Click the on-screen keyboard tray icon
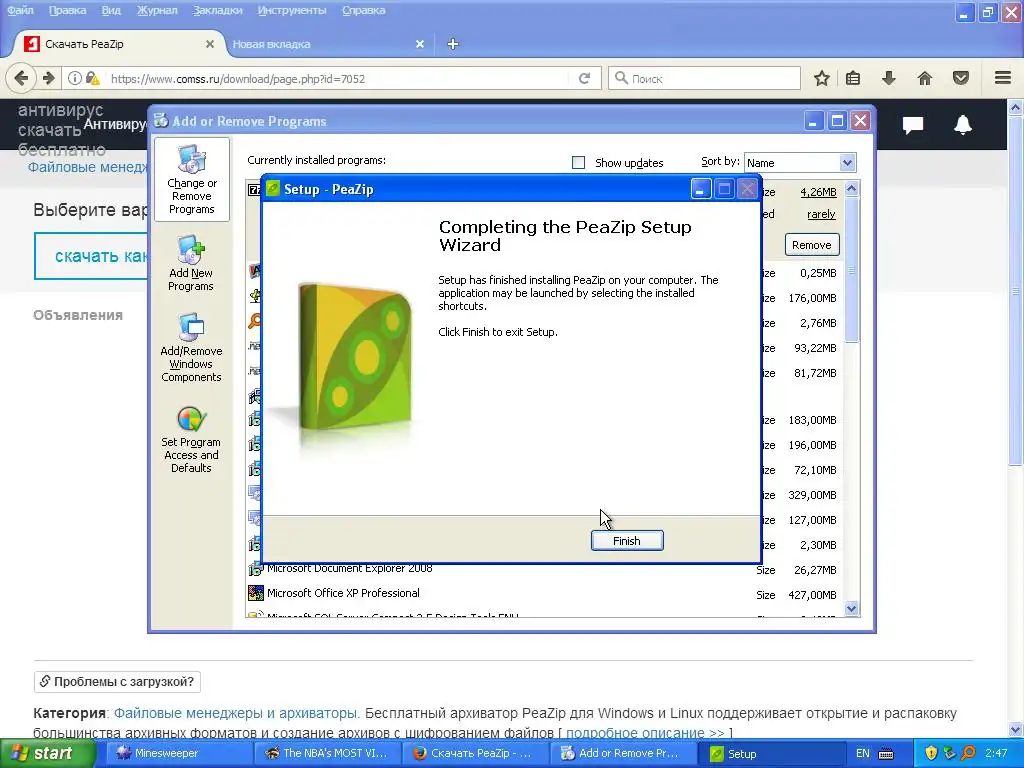1024x768 pixels. tap(886, 754)
